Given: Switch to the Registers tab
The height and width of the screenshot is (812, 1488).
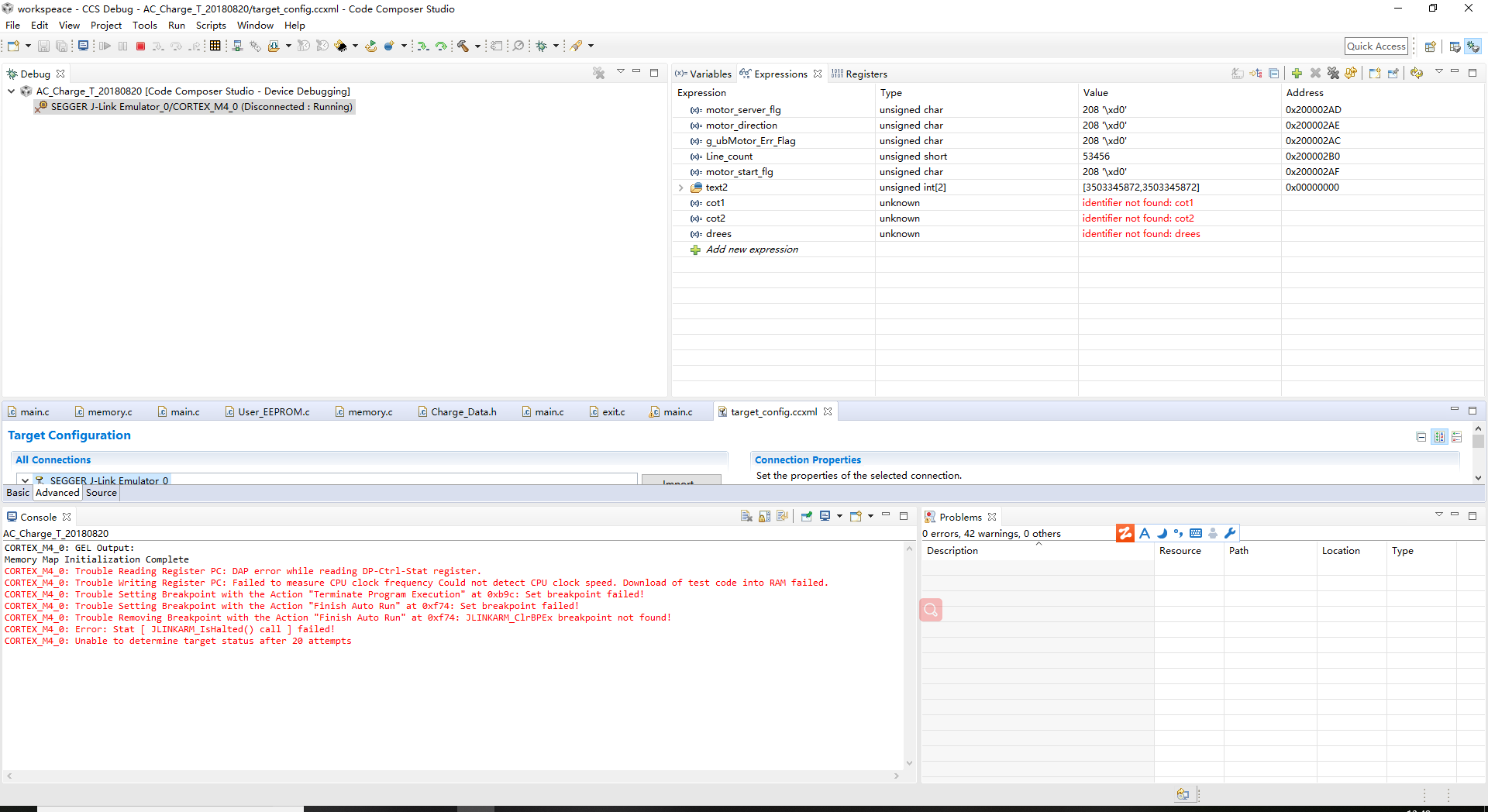Looking at the screenshot, I should pyautogui.click(x=866, y=74).
